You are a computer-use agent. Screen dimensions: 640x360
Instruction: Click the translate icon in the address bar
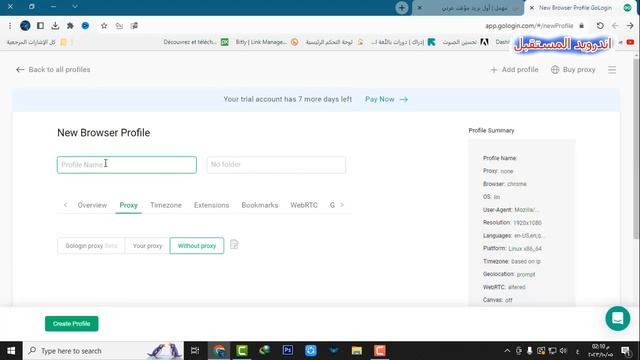point(134,26)
